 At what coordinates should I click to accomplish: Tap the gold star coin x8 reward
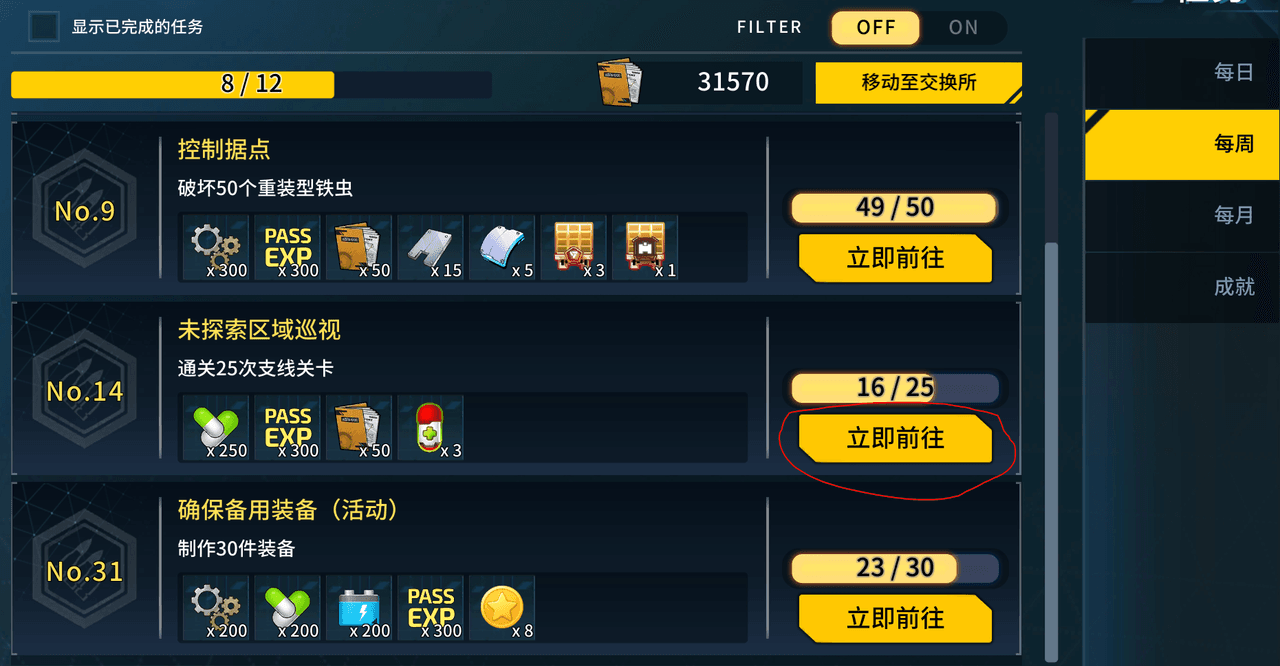[502, 607]
